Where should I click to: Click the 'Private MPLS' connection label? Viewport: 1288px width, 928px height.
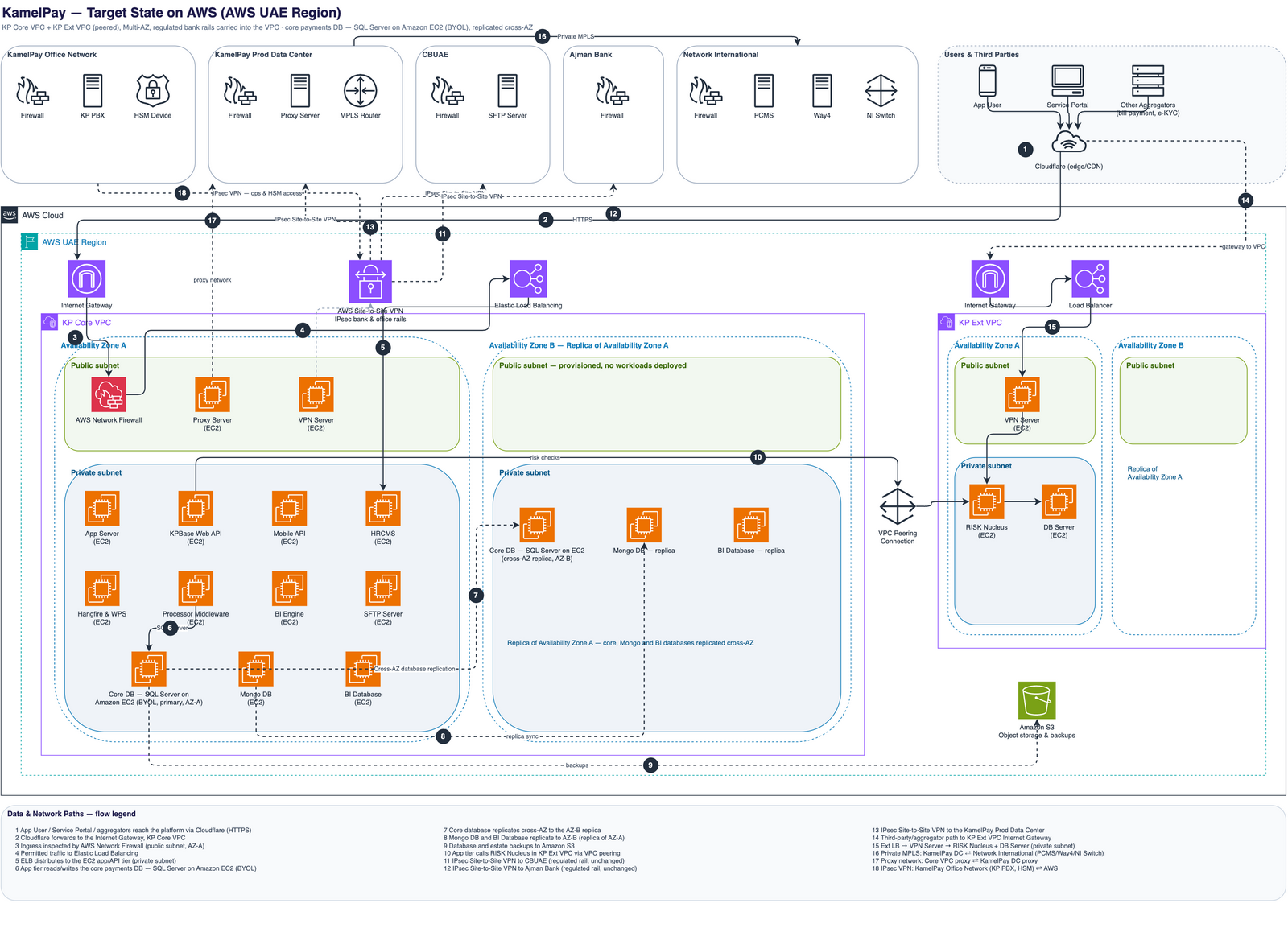(x=576, y=36)
